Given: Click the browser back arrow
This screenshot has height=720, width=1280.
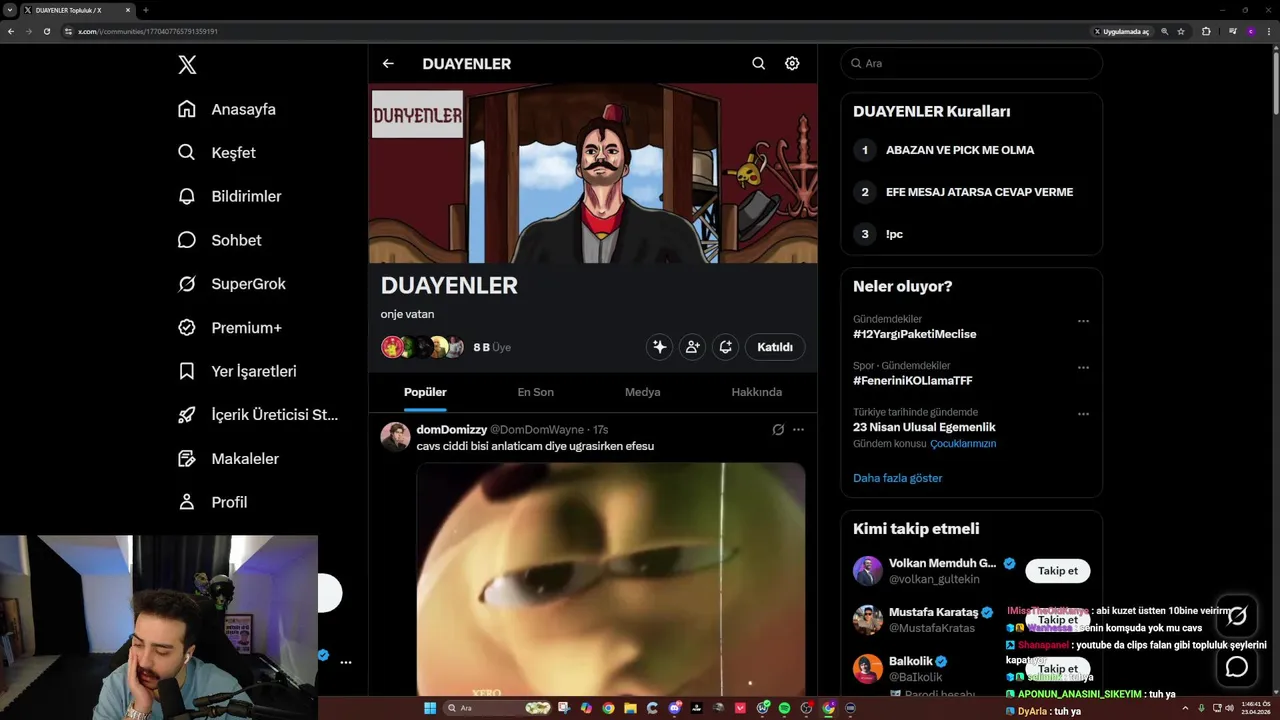Looking at the screenshot, I should pos(11,31).
